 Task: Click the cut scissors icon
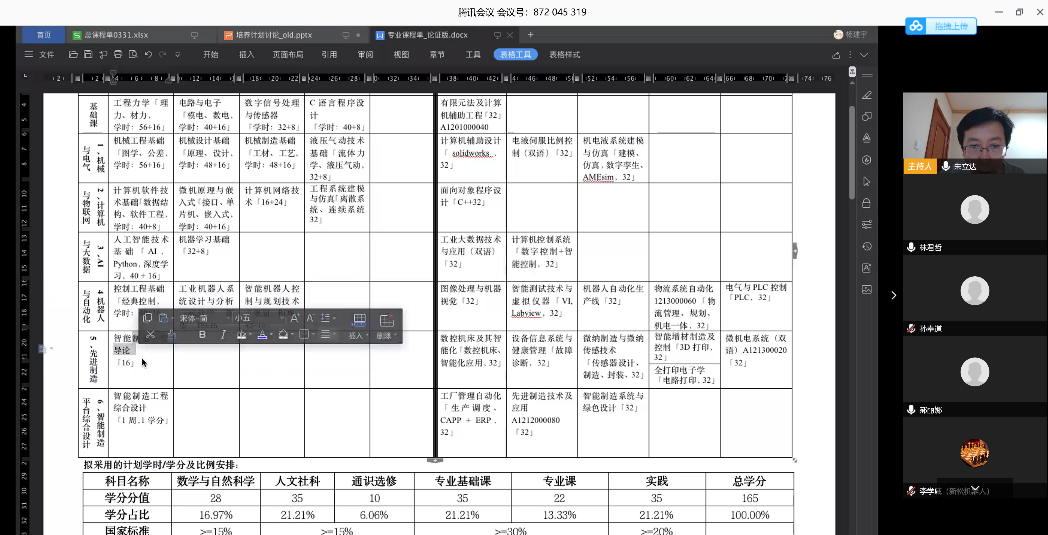pos(149,335)
